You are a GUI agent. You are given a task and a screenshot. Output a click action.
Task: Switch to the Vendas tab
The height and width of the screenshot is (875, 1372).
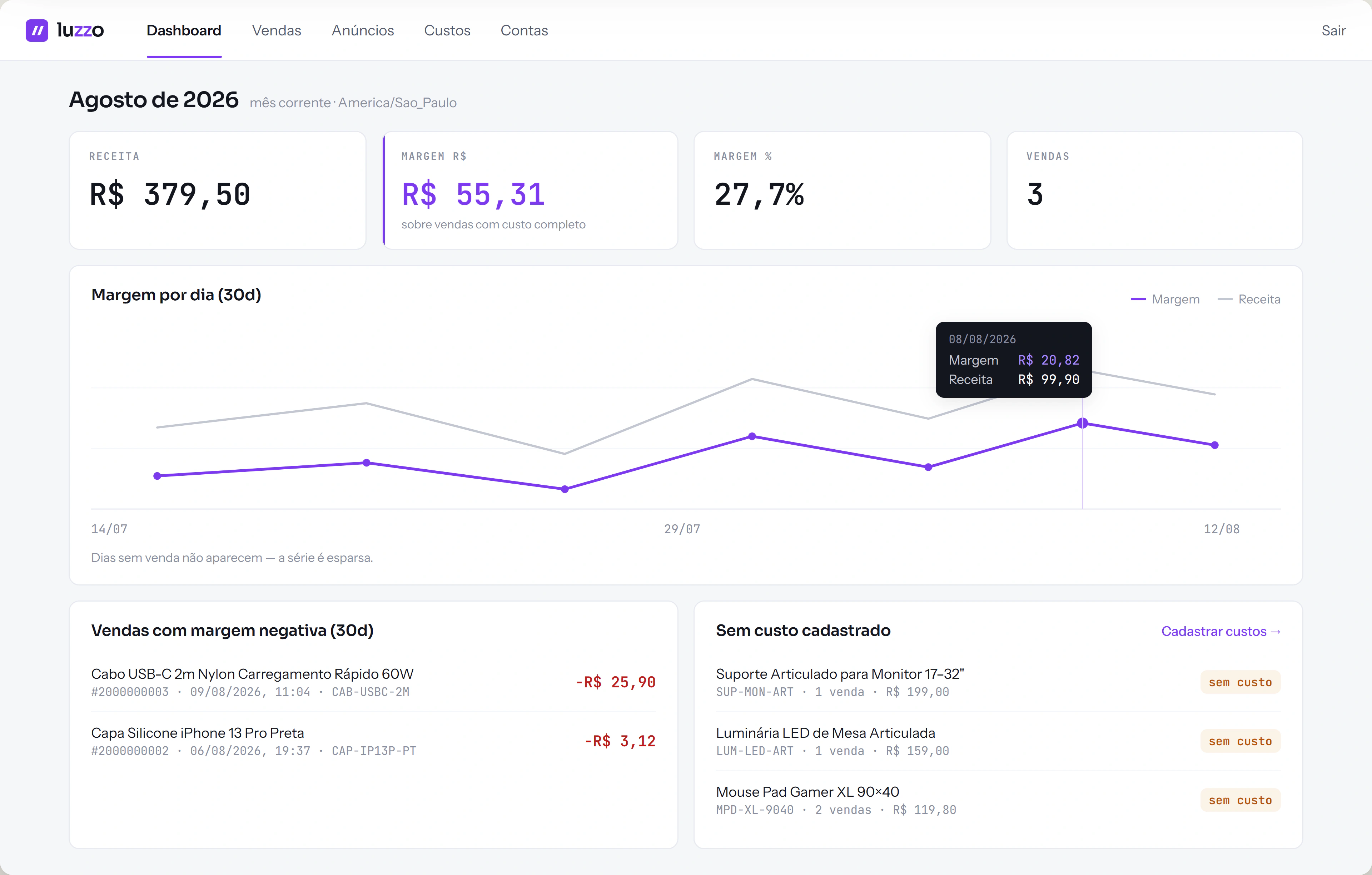(x=276, y=30)
